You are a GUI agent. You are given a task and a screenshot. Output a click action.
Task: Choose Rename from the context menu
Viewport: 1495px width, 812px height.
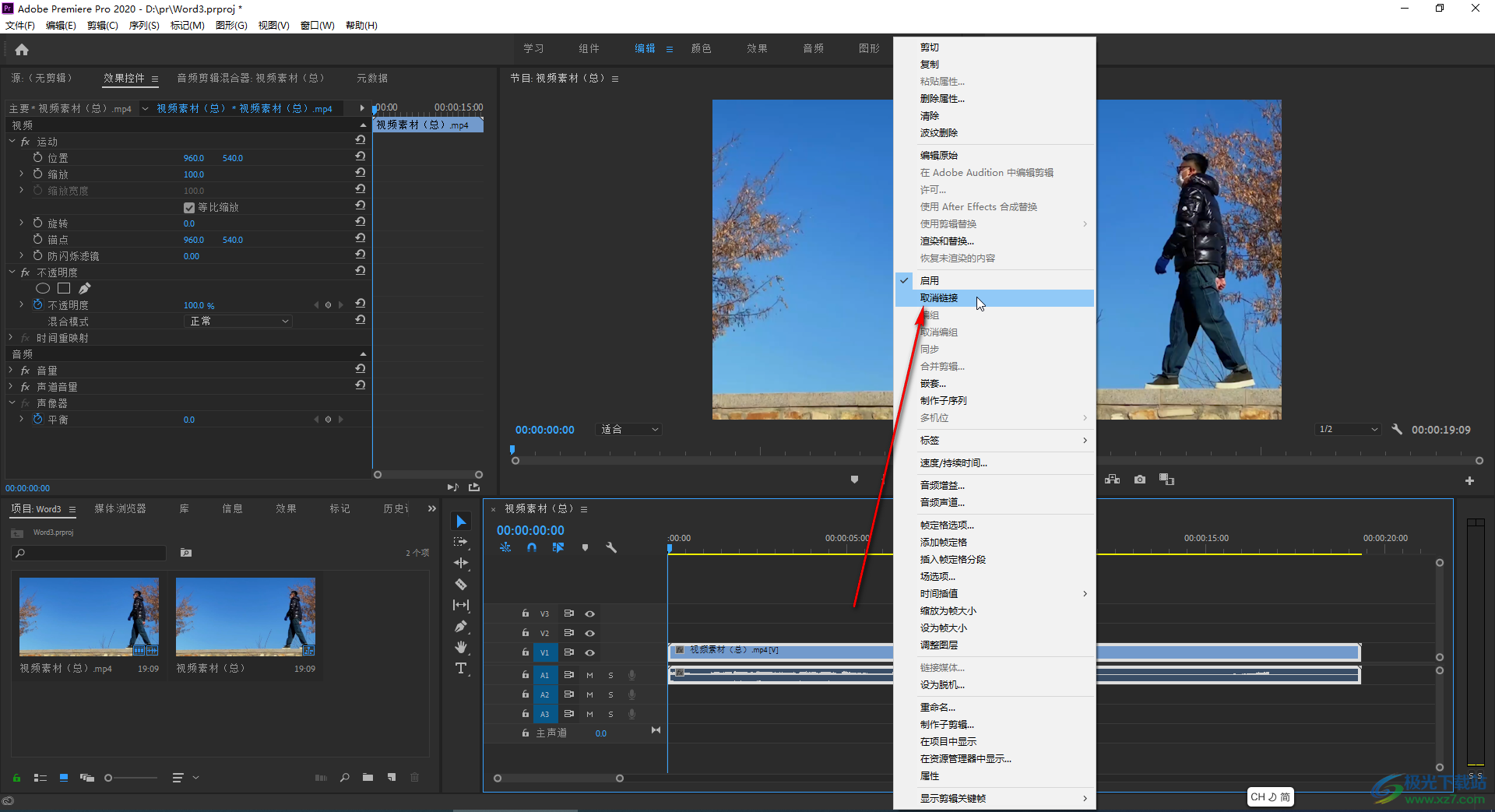click(x=994, y=707)
